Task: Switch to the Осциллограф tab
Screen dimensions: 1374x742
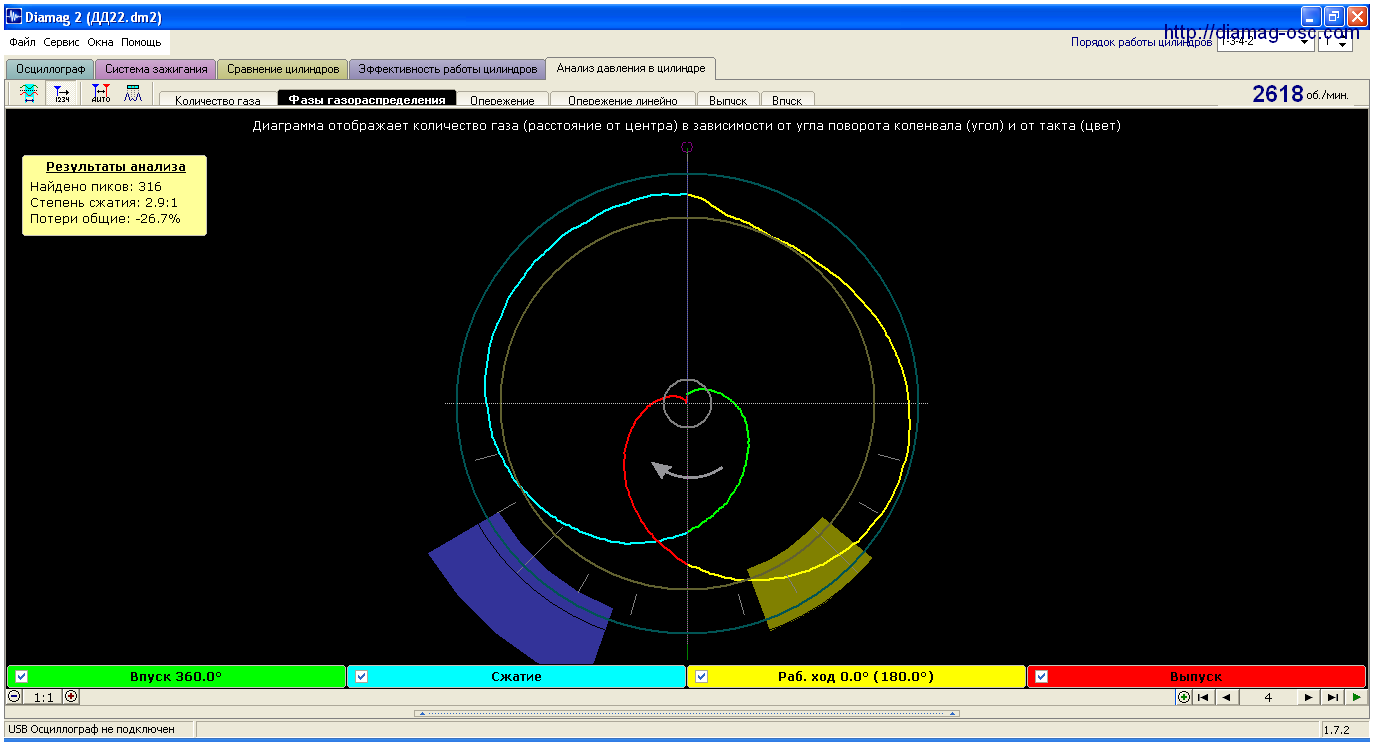Action: [x=50, y=69]
